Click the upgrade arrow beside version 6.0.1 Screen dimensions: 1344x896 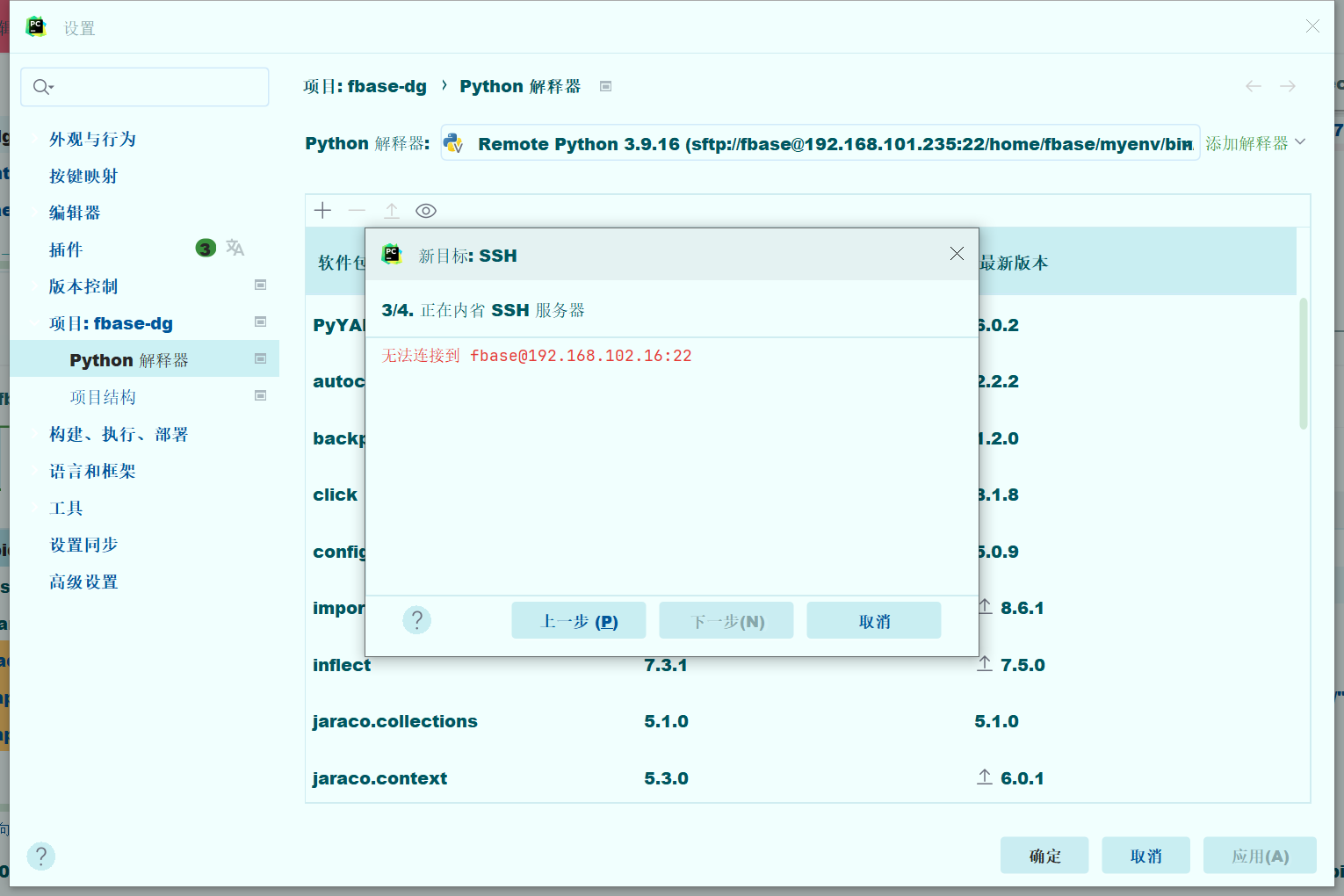tap(985, 777)
